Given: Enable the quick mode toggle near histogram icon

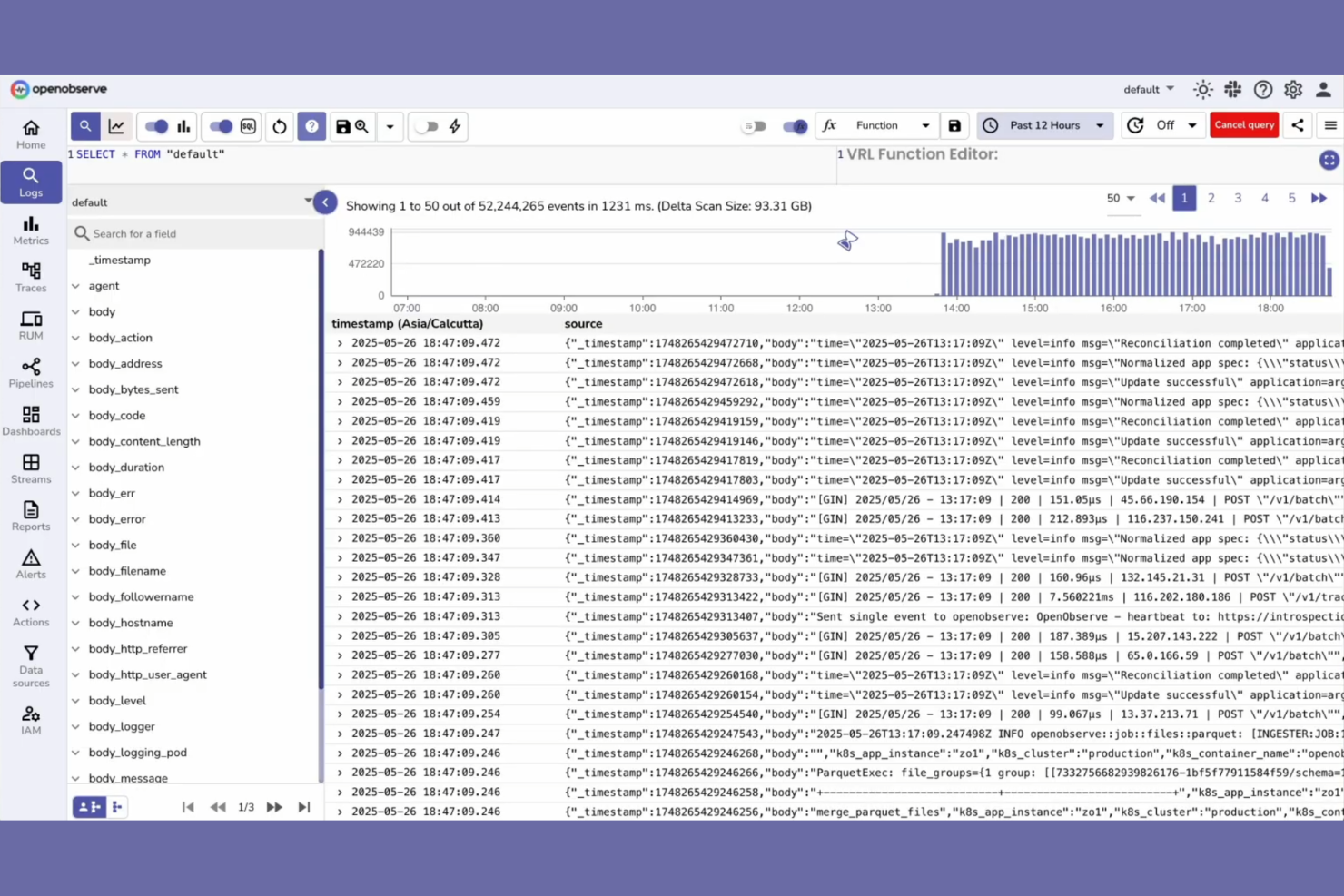Looking at the screenshot, I should (155, 126).
